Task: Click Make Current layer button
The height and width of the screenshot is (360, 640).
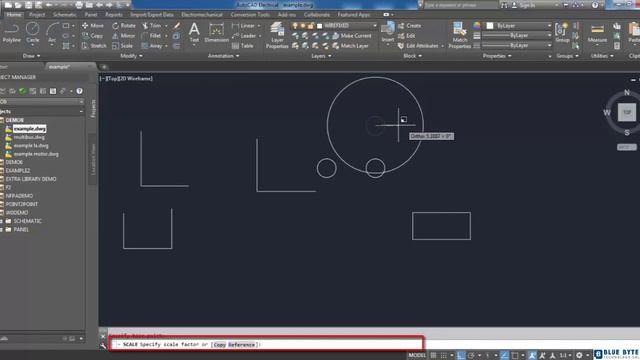Action: coord(352,36)
